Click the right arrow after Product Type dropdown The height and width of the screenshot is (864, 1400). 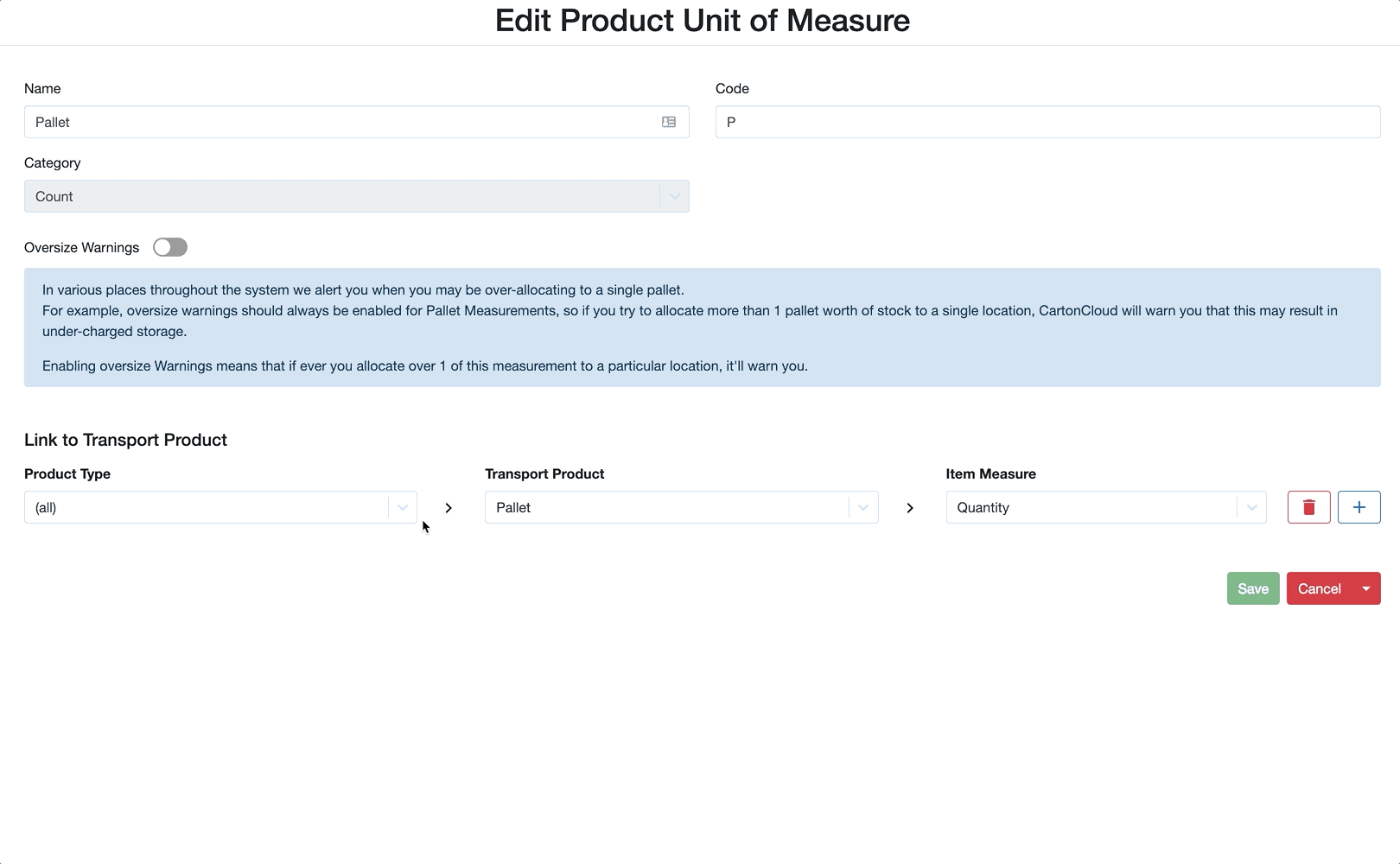coord(448,508)
